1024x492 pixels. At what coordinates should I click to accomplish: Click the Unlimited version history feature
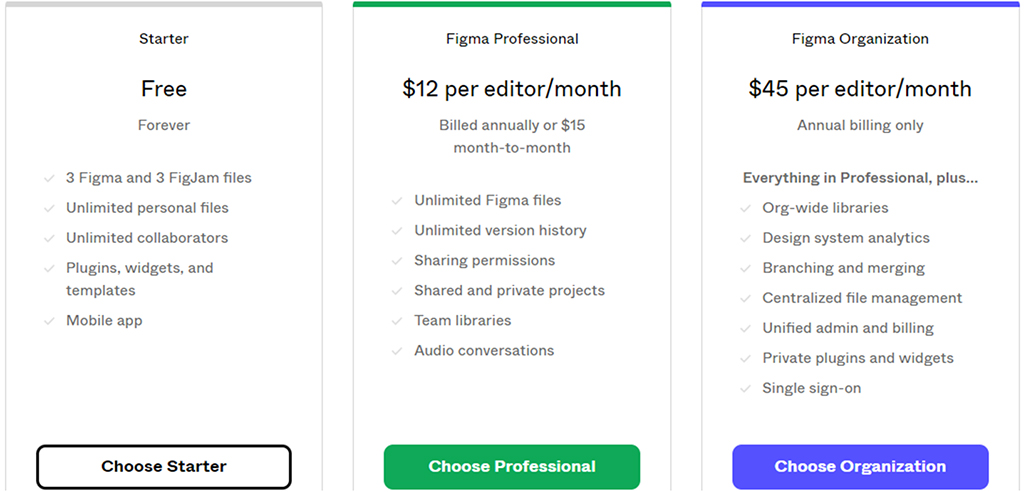pyautogui.click(x=500, y=230)
